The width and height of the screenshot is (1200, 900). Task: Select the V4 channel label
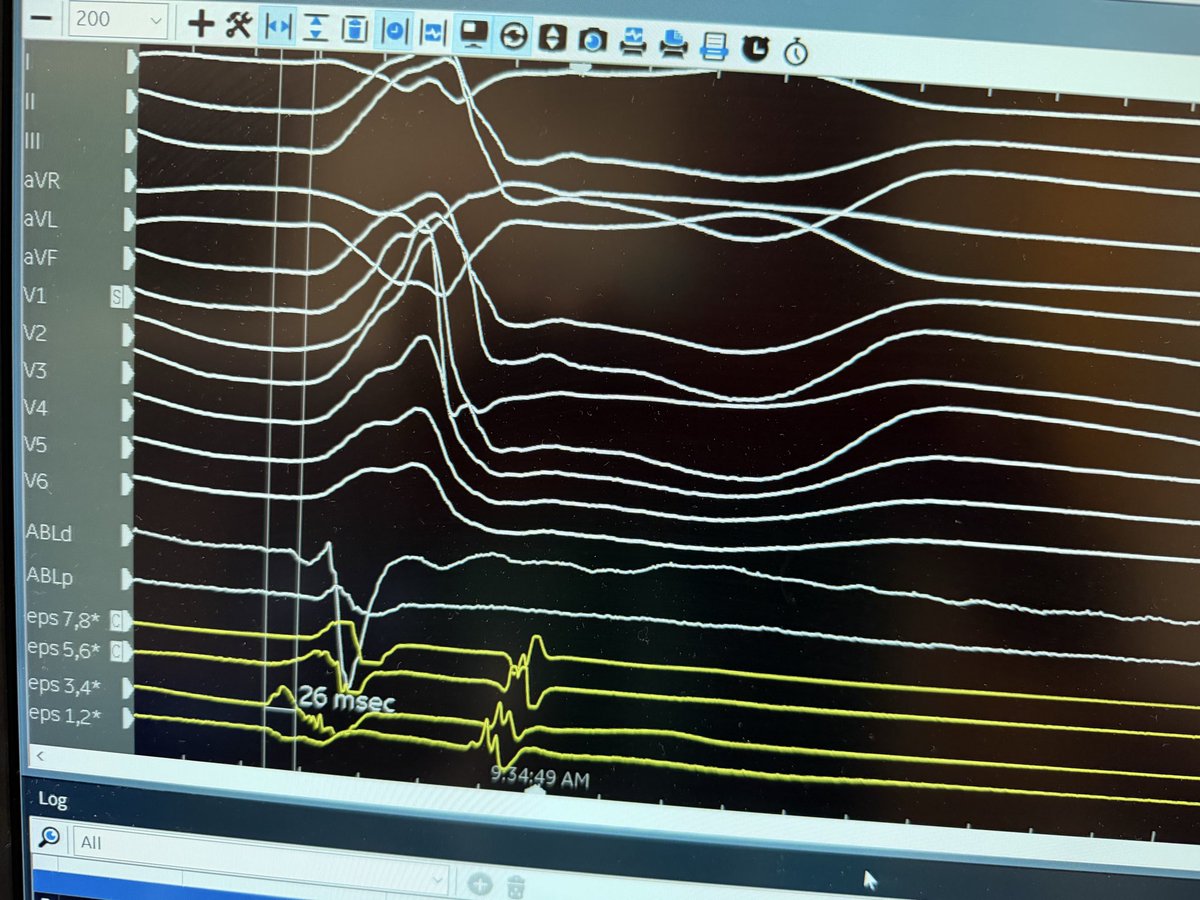pyautogui.click(x=34, y=408)
